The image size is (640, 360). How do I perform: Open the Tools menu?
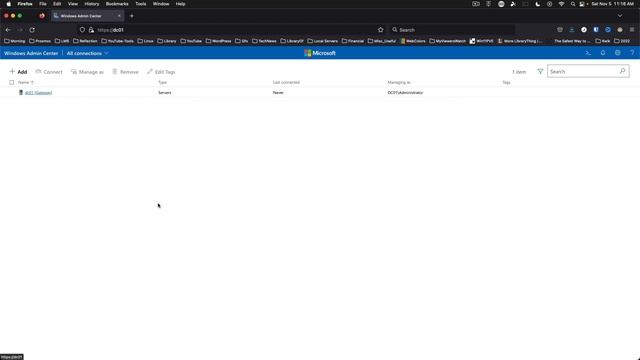point(141,4)
